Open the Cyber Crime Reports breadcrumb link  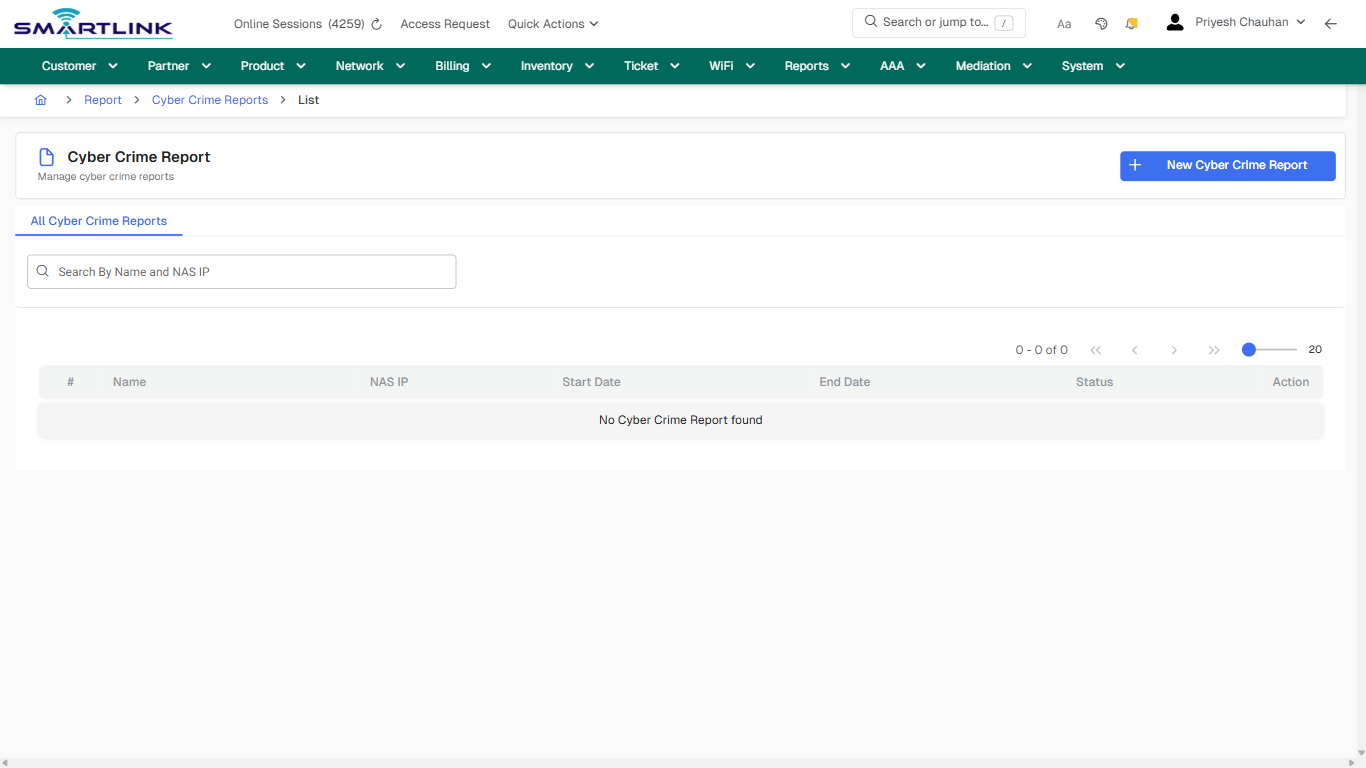[x=209, y=99]
